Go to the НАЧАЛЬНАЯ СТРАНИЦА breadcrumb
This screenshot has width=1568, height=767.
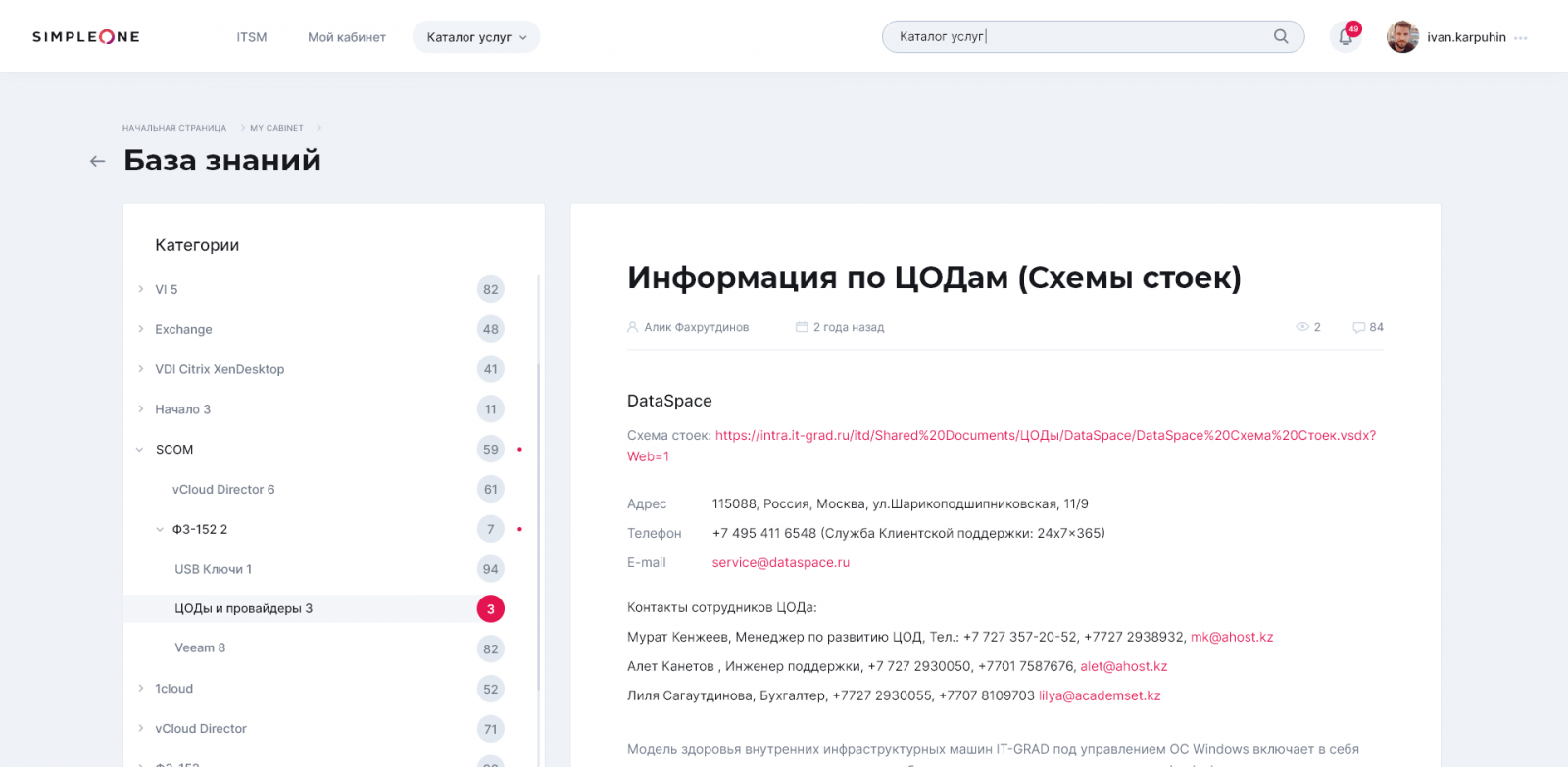click(174, 128)
